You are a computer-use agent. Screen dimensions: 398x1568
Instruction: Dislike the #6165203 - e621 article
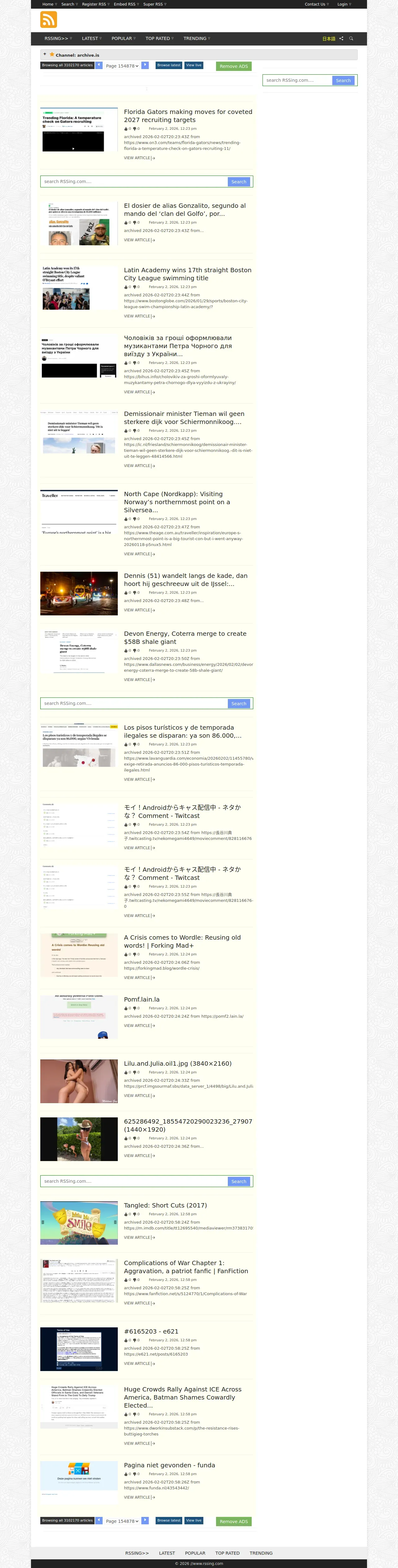coord(135,1340)
